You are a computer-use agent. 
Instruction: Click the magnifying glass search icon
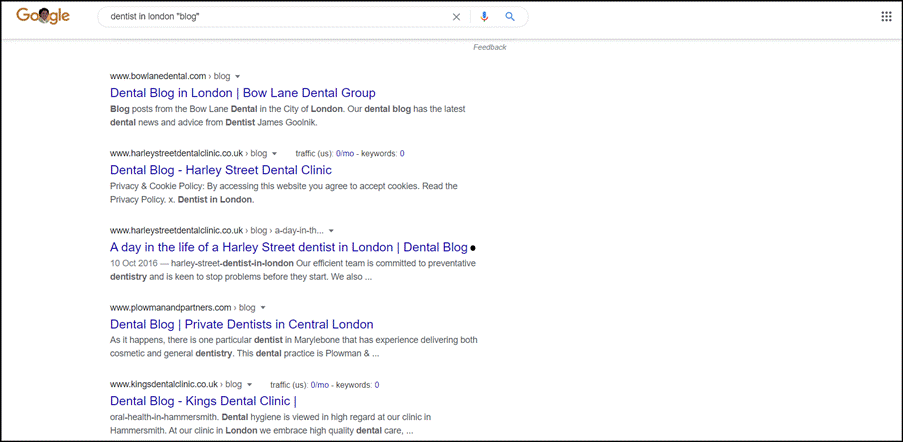click(510, 17)
